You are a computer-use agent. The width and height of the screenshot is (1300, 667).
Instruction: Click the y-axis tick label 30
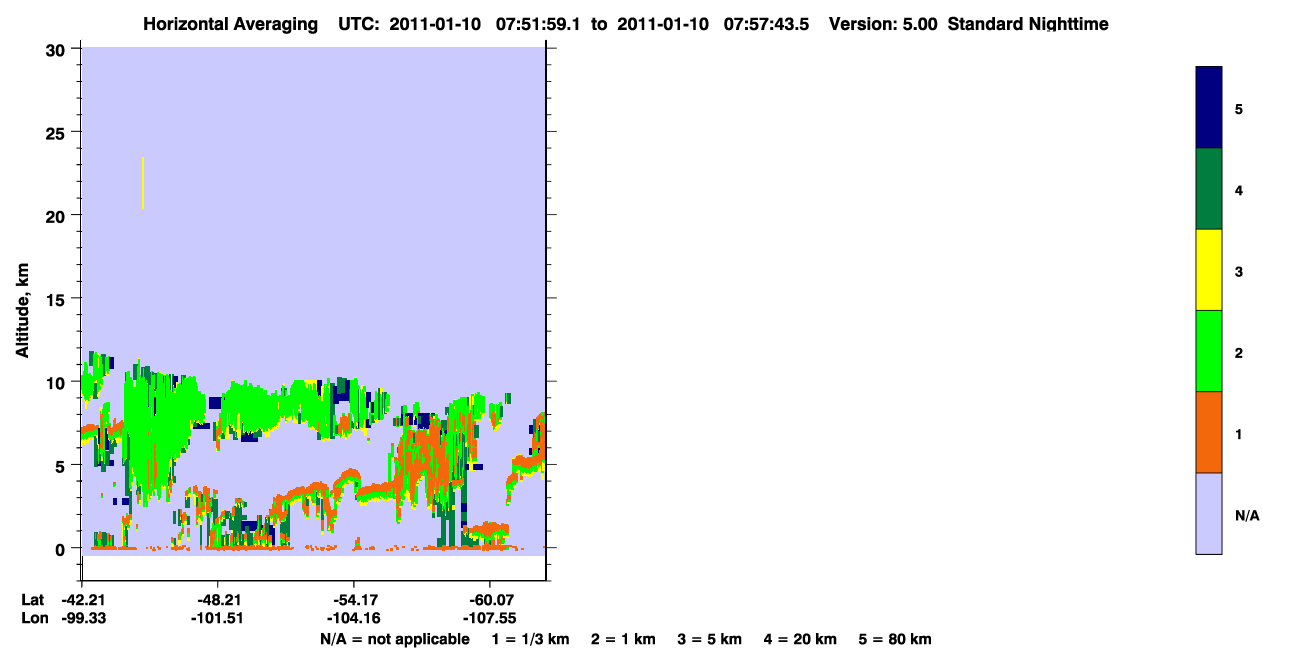(56, 49)
